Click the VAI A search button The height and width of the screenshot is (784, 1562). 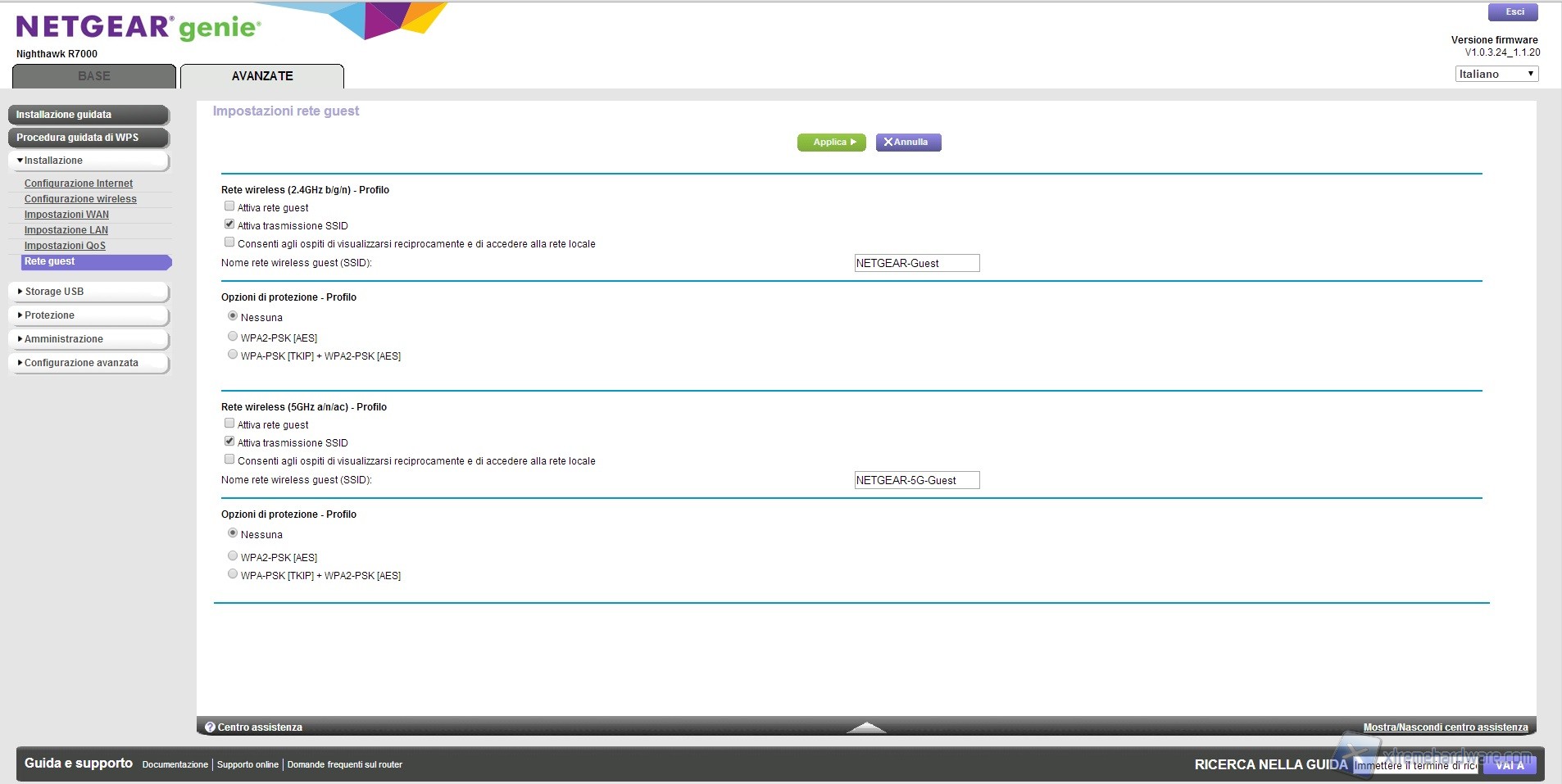point(1510,765)
